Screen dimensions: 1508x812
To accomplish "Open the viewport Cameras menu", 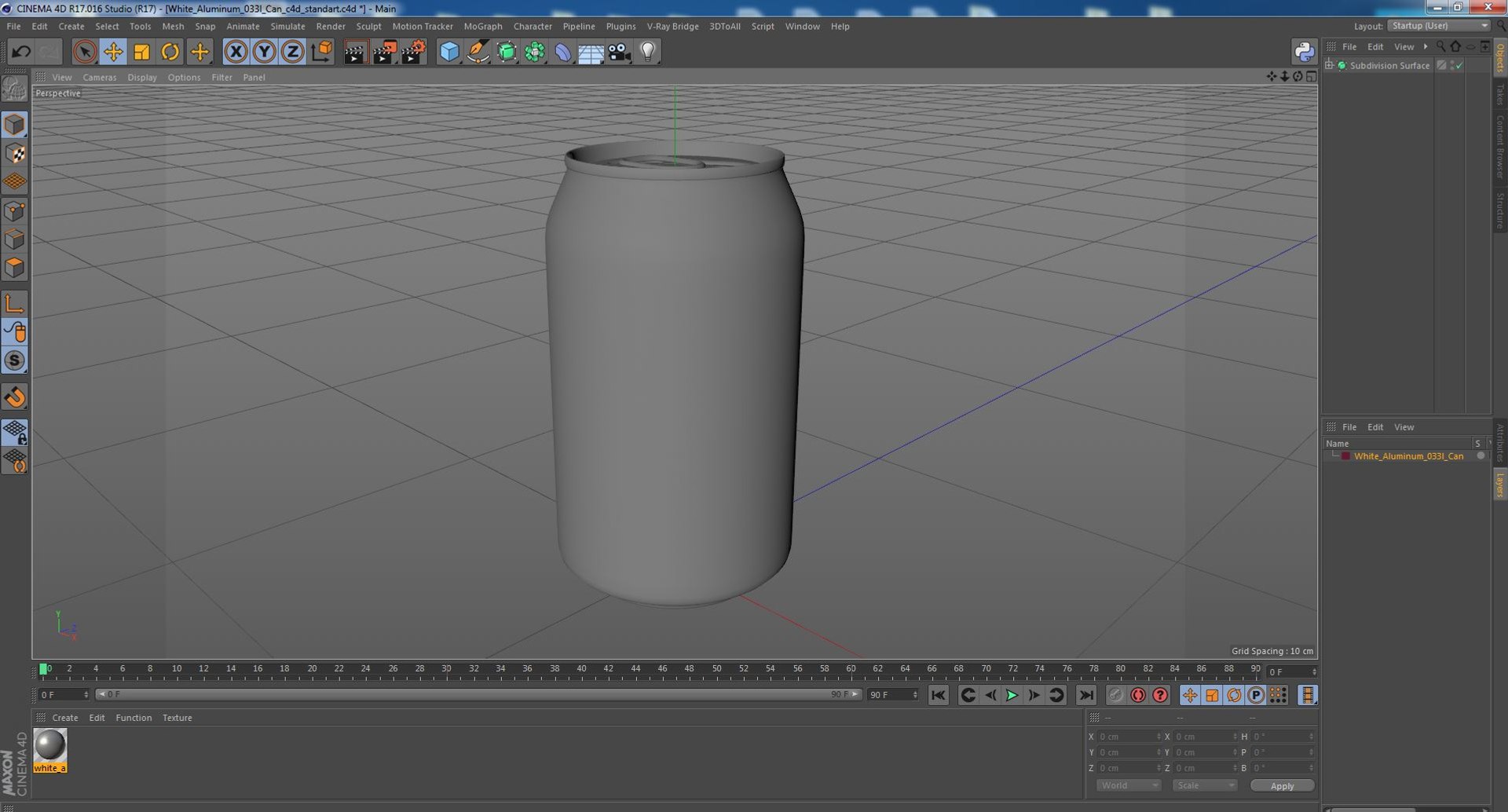I will point(100,77).
